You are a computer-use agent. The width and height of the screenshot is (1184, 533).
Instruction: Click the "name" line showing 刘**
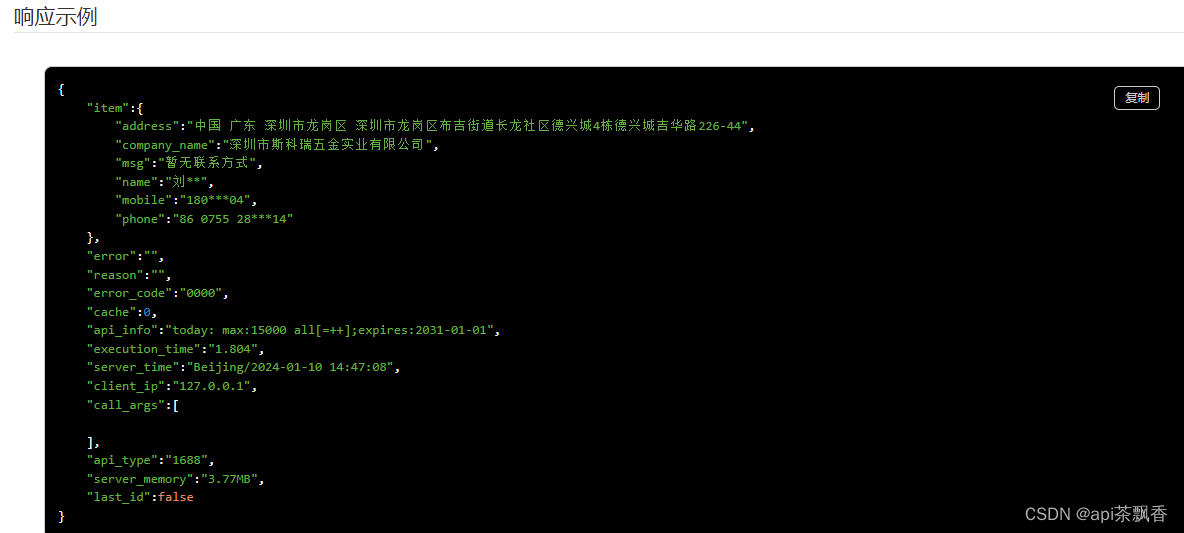click(x=163, y=182)
